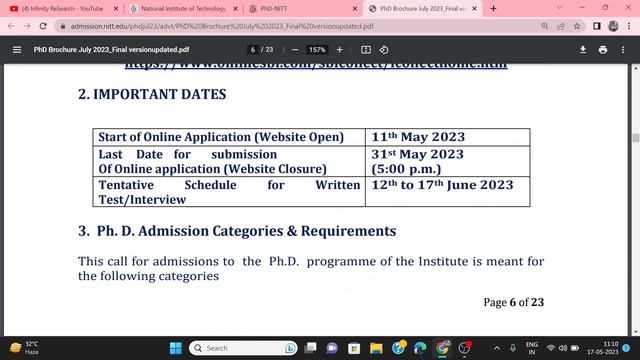Viewport: 640px width, 360px height.
Task: Click the microphone tray icon
Action: tap(513, 348)
